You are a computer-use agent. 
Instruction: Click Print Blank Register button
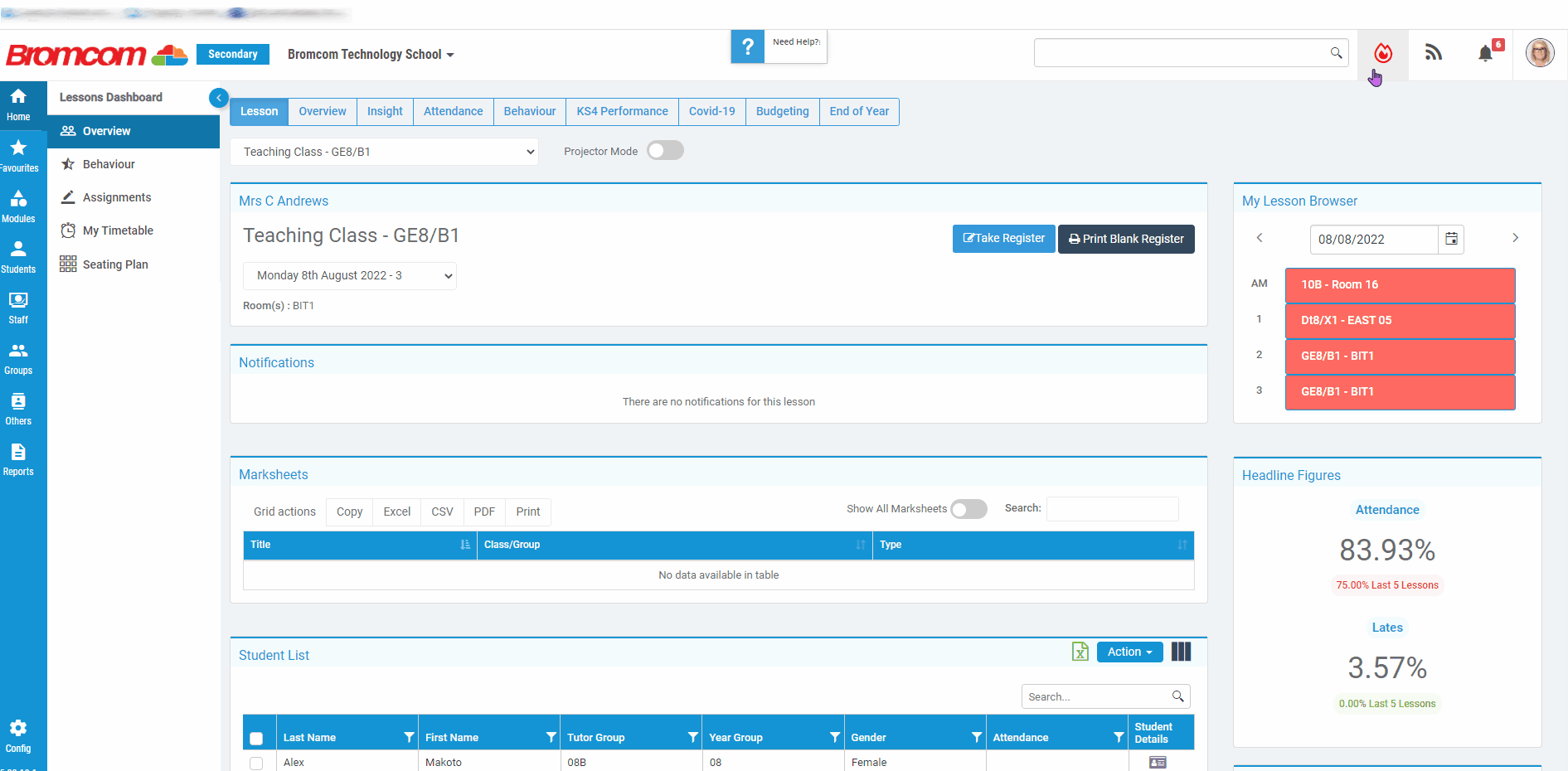pos(1125,239)
